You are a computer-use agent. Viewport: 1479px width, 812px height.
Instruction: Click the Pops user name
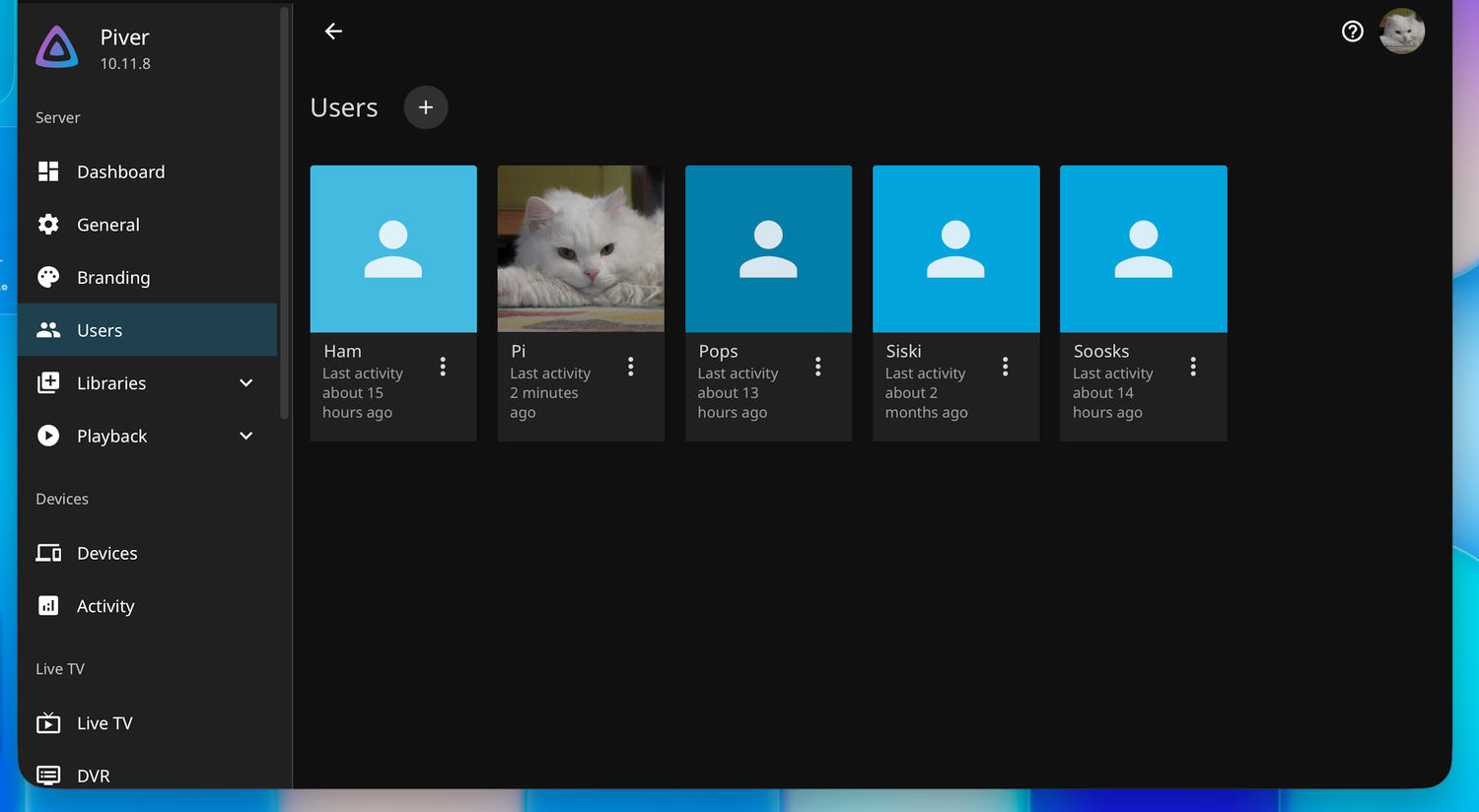[718, 352]
